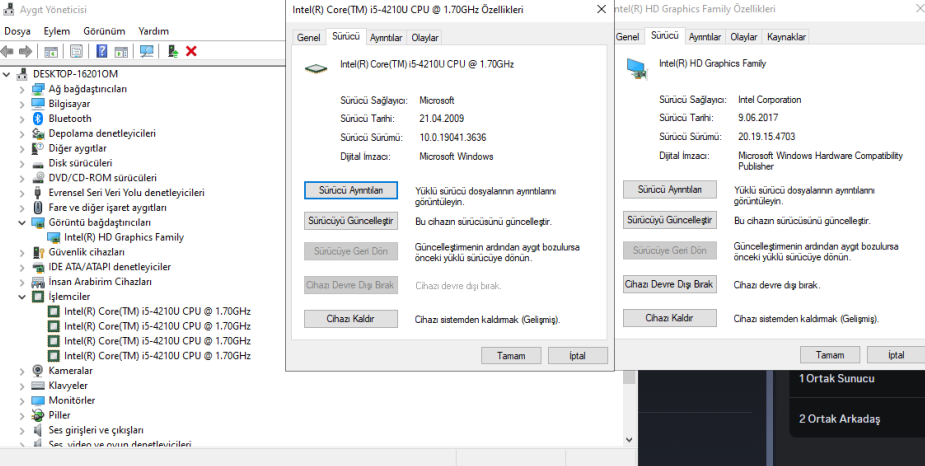Switch to Olaylar tab in CPU properties dialog

[x=425, y=37]
